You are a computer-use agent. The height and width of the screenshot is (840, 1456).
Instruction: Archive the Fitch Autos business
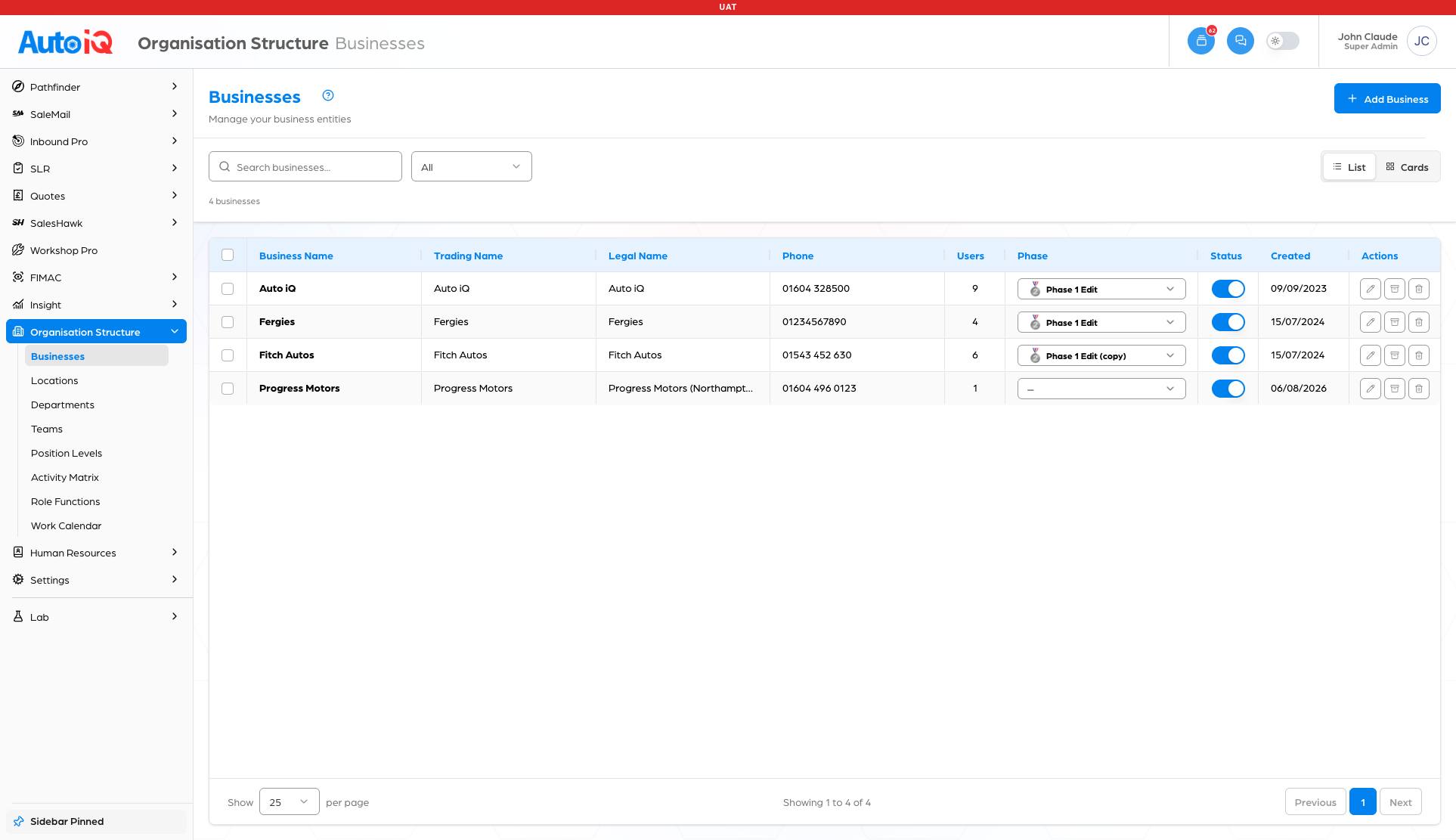click(1394, 355)
